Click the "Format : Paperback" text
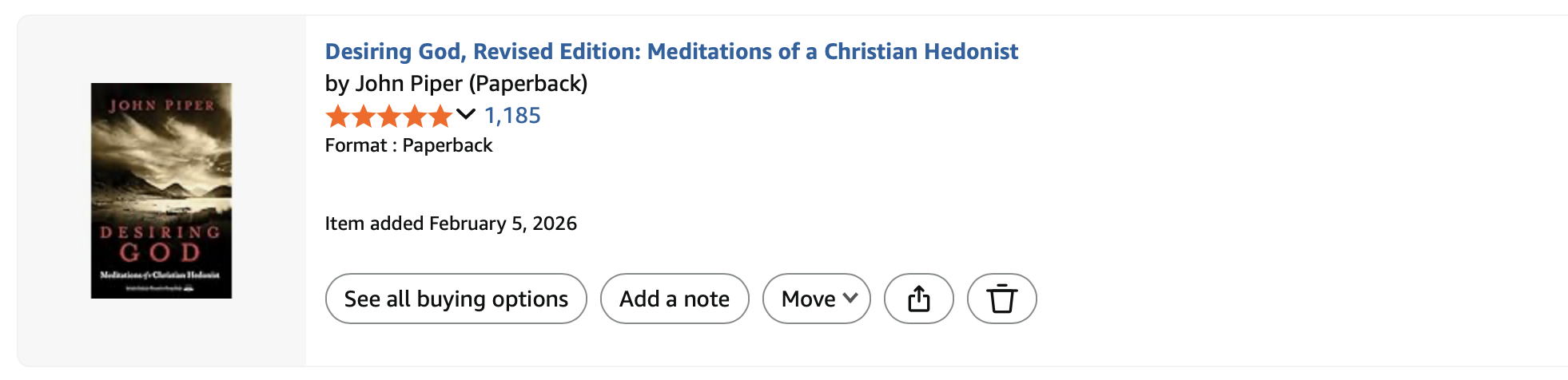 [408, 145]
